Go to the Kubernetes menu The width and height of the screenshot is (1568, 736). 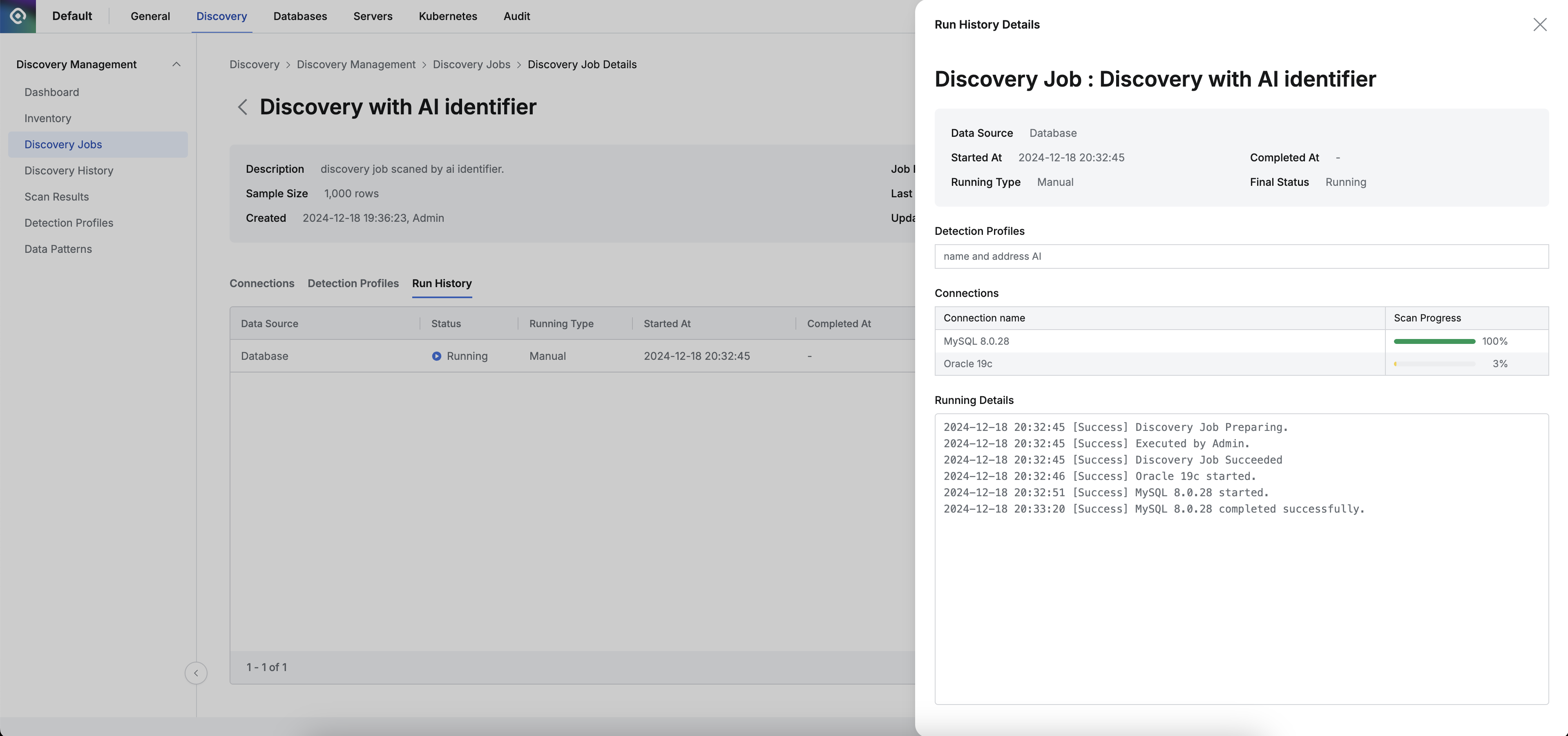click(448, 16)
